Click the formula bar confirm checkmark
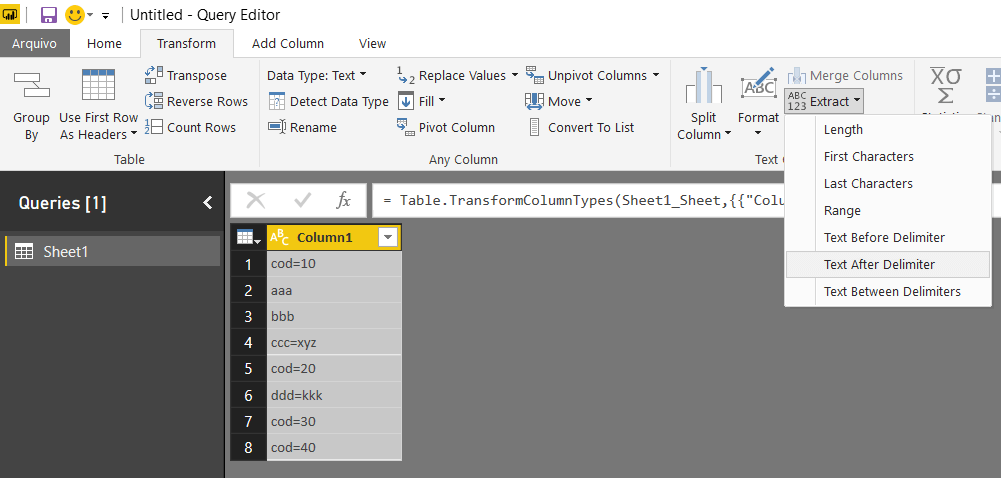This screenshot has height=478, width=1001. pos(303,200)
